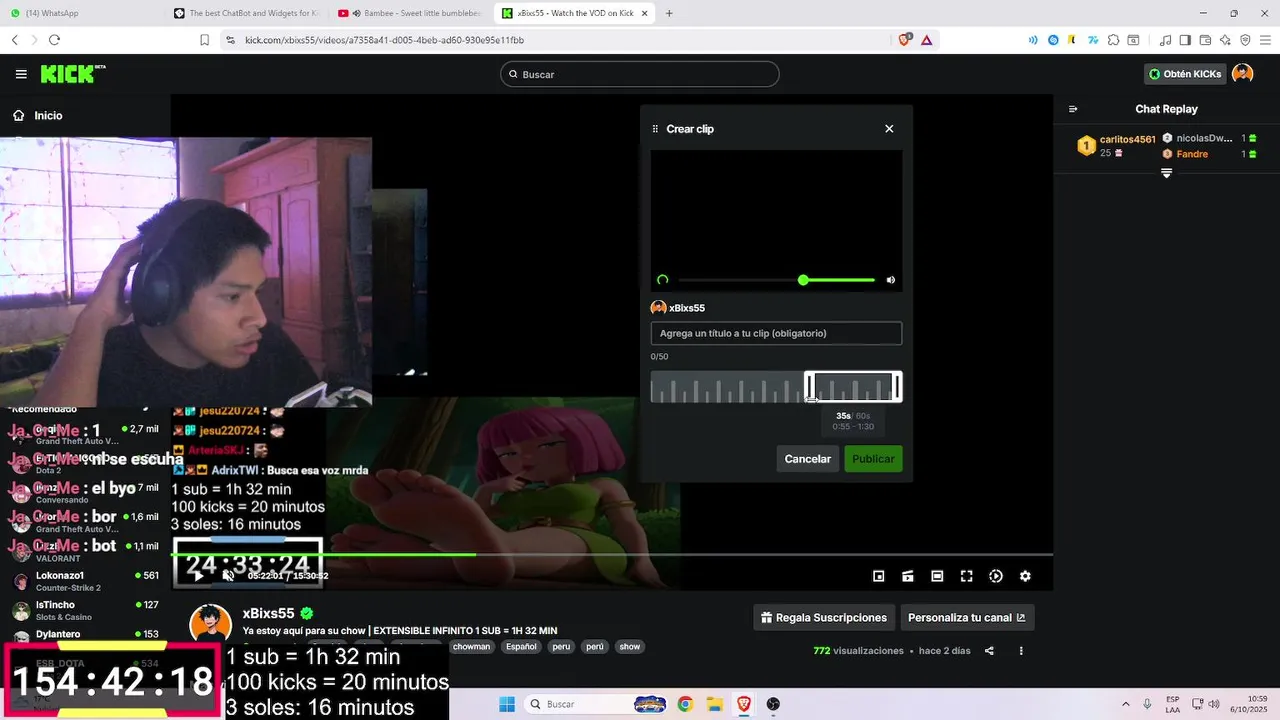
Task: Switch to the ChatBot and Widgets tab
Action: (x=245, y=13)
